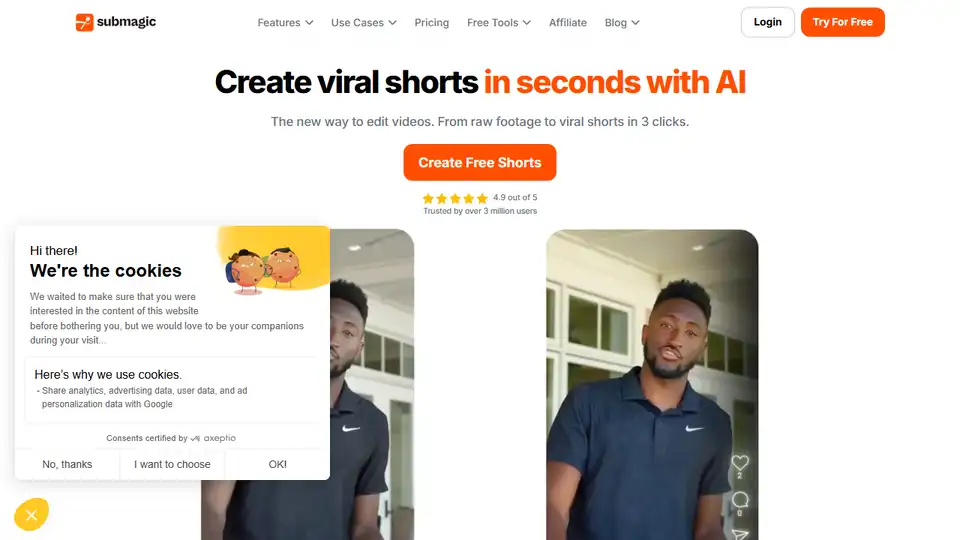
Task: Expand the Blog dropdown chevron
Action: coord(636,23)
